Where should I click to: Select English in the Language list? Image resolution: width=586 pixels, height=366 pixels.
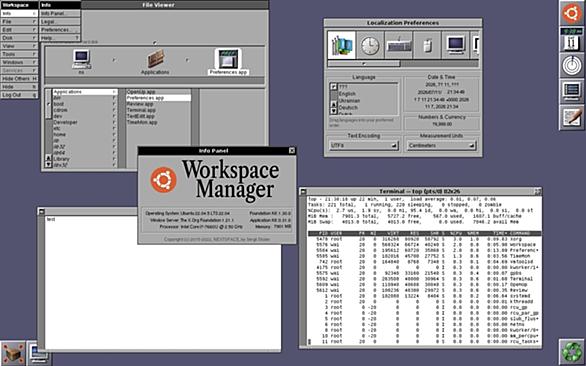(347, 94)
